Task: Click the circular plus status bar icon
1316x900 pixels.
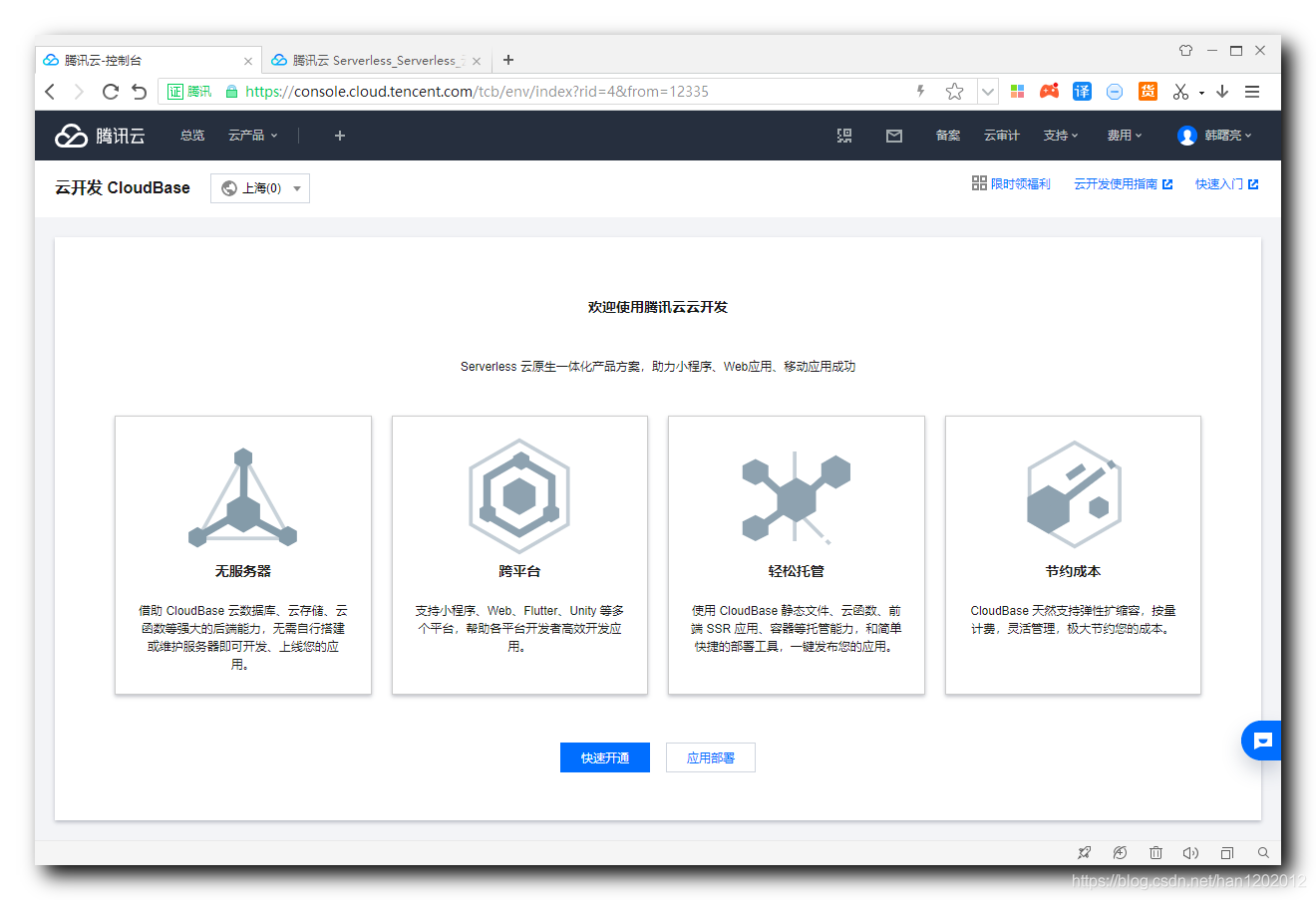Action: [1120, 853]
